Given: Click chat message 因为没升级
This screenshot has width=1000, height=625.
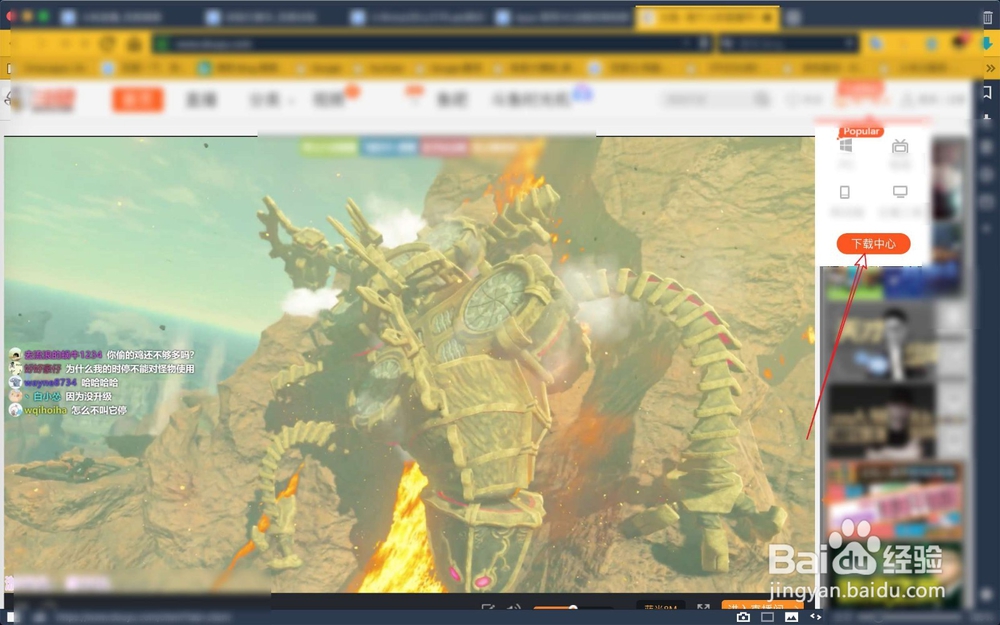Looking at the screenshot, I should tap(89, 397).
